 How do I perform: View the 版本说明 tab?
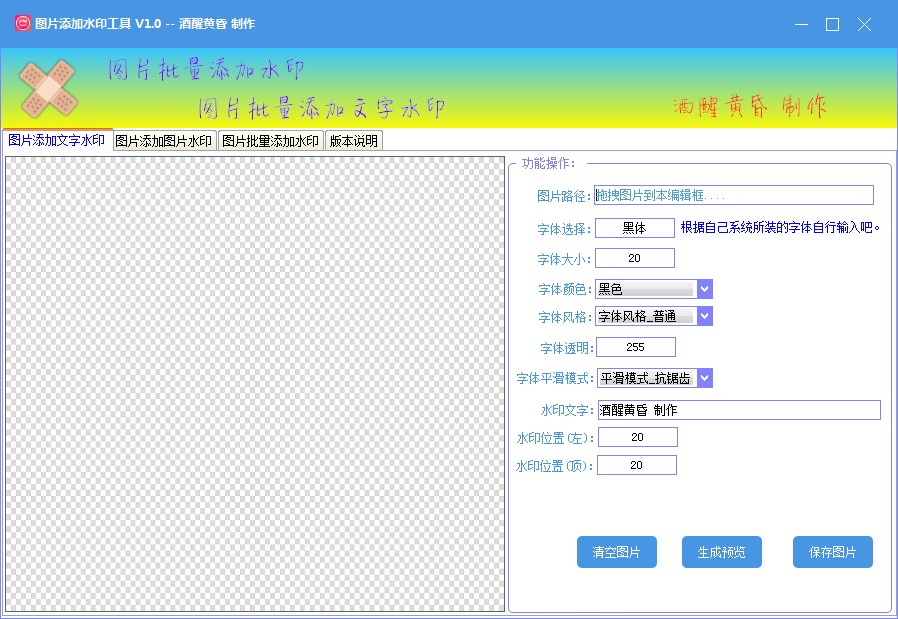point(352,140)
